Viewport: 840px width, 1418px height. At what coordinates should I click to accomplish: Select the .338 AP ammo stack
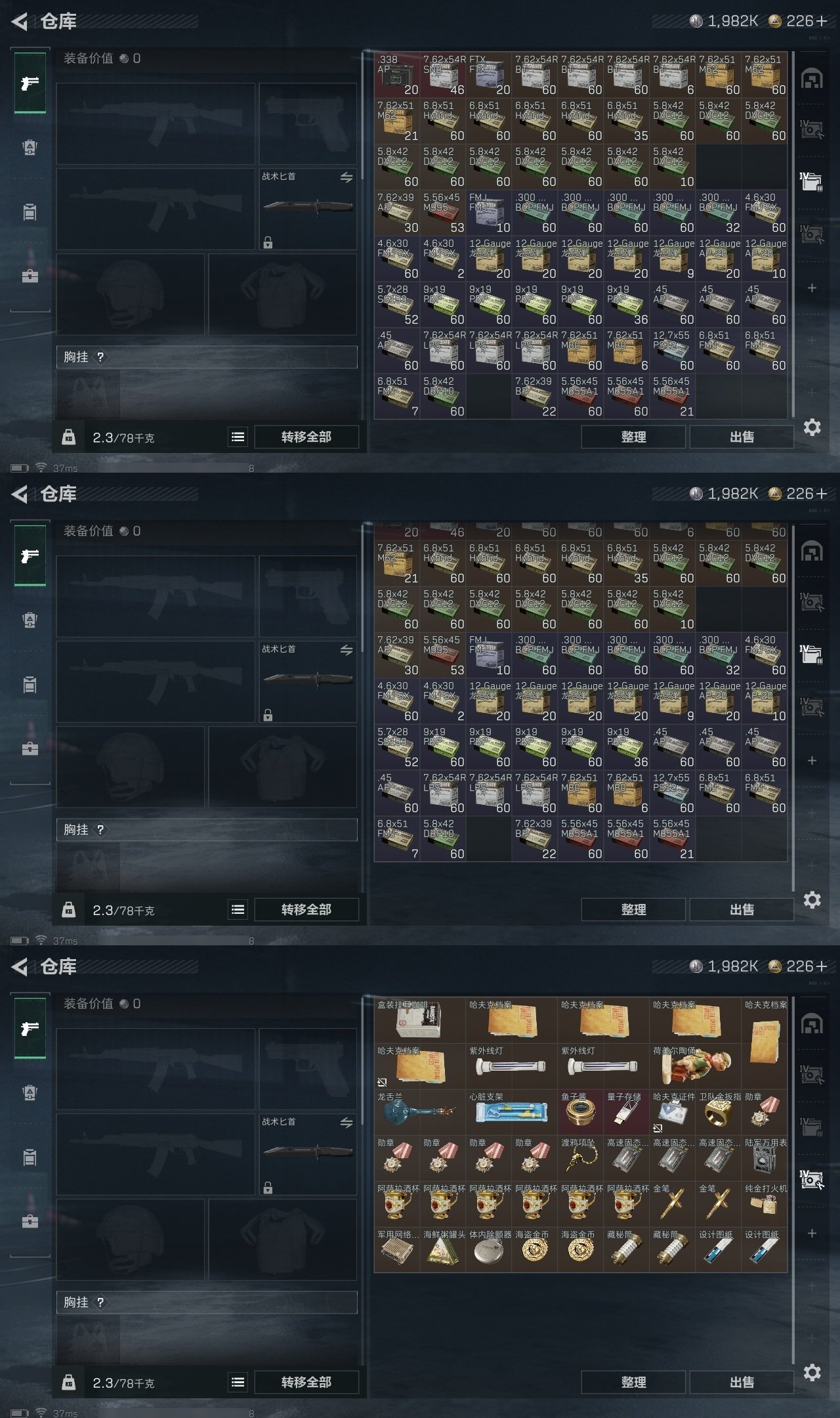point(397,75)
